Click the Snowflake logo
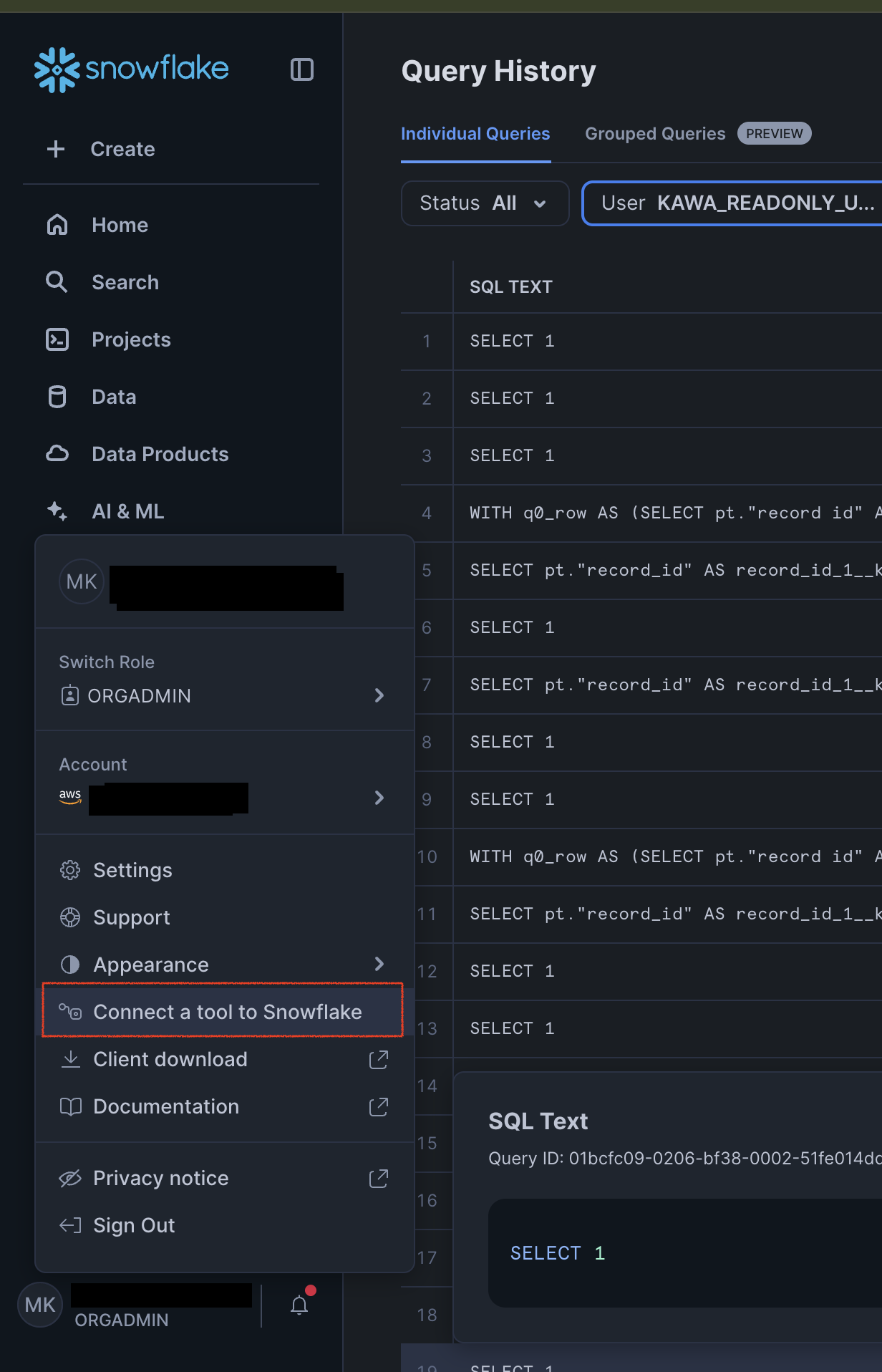 click(132, 69)
